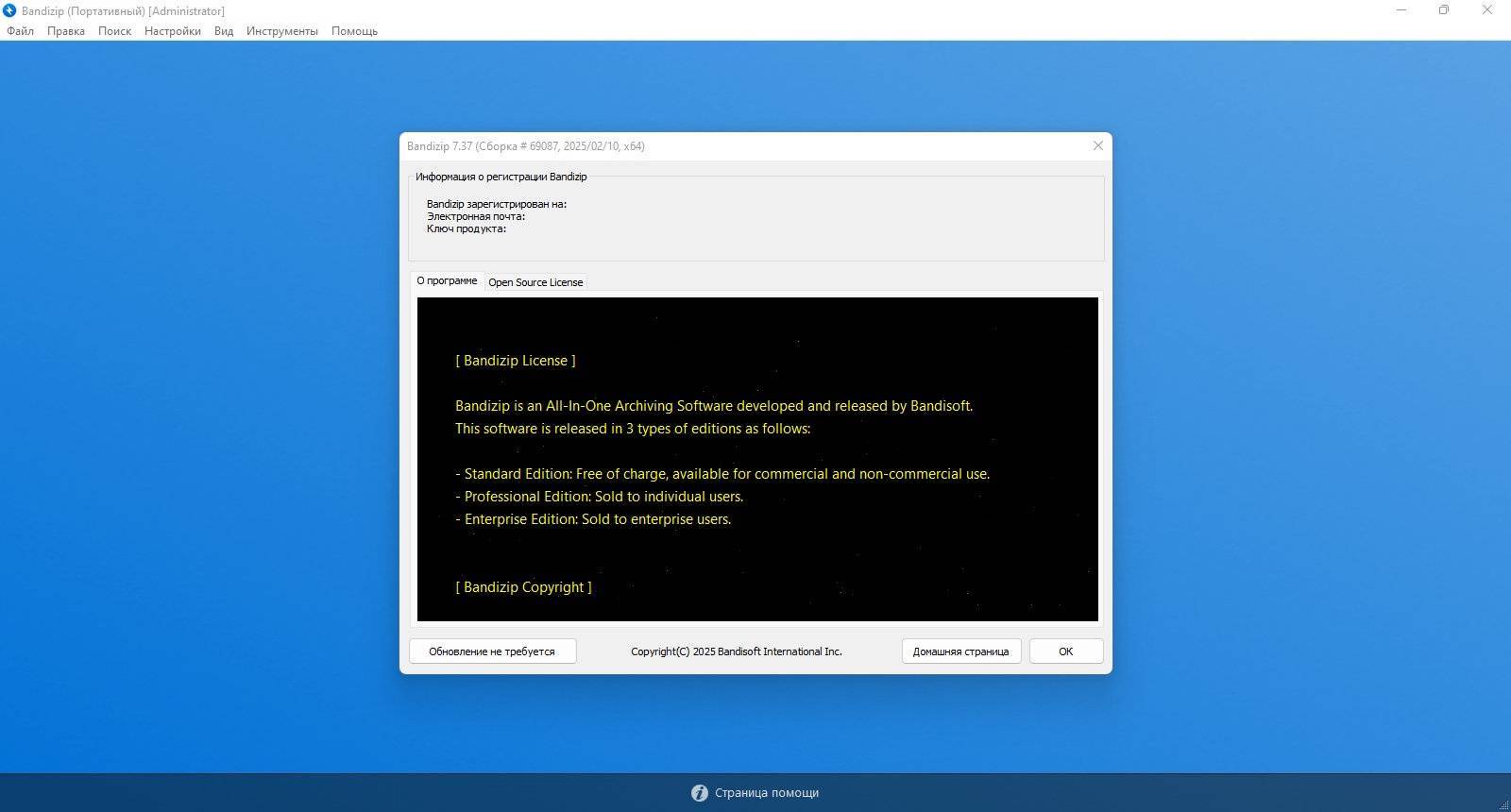The image size is (1511, 812).
Task: Click the Enterprise Edition line of text
Action: point(593,519)
